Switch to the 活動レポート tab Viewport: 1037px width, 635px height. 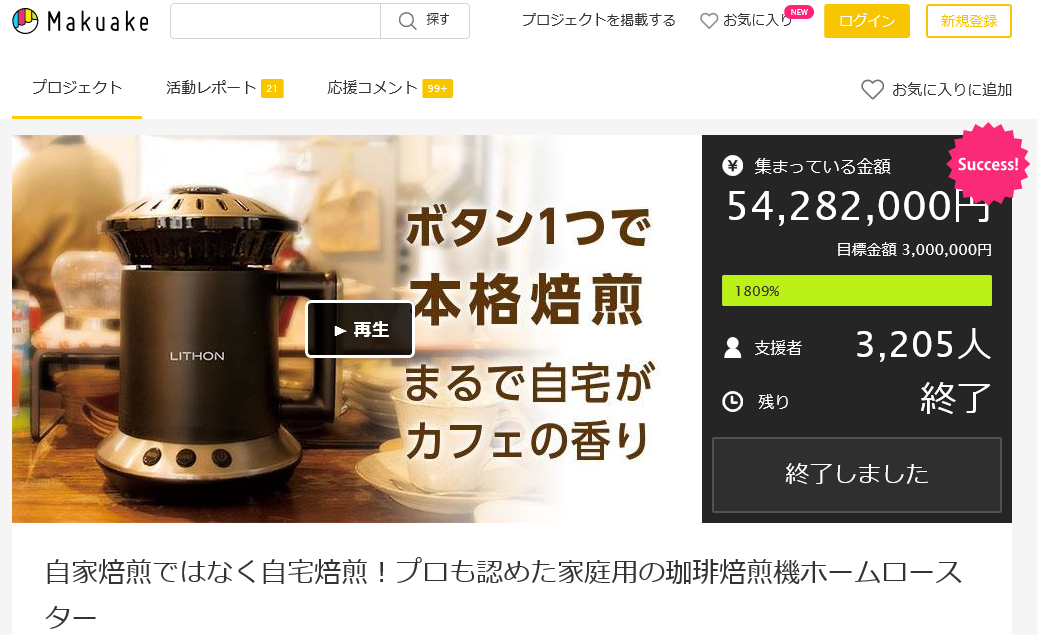[x=224, y=87]
